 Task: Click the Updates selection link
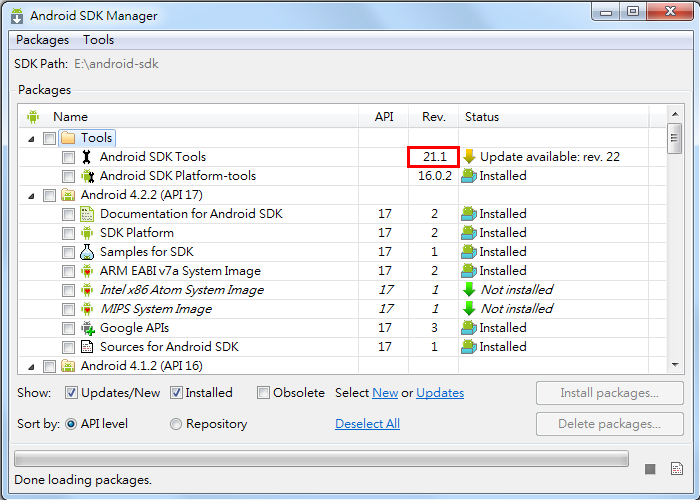(440, 393)
